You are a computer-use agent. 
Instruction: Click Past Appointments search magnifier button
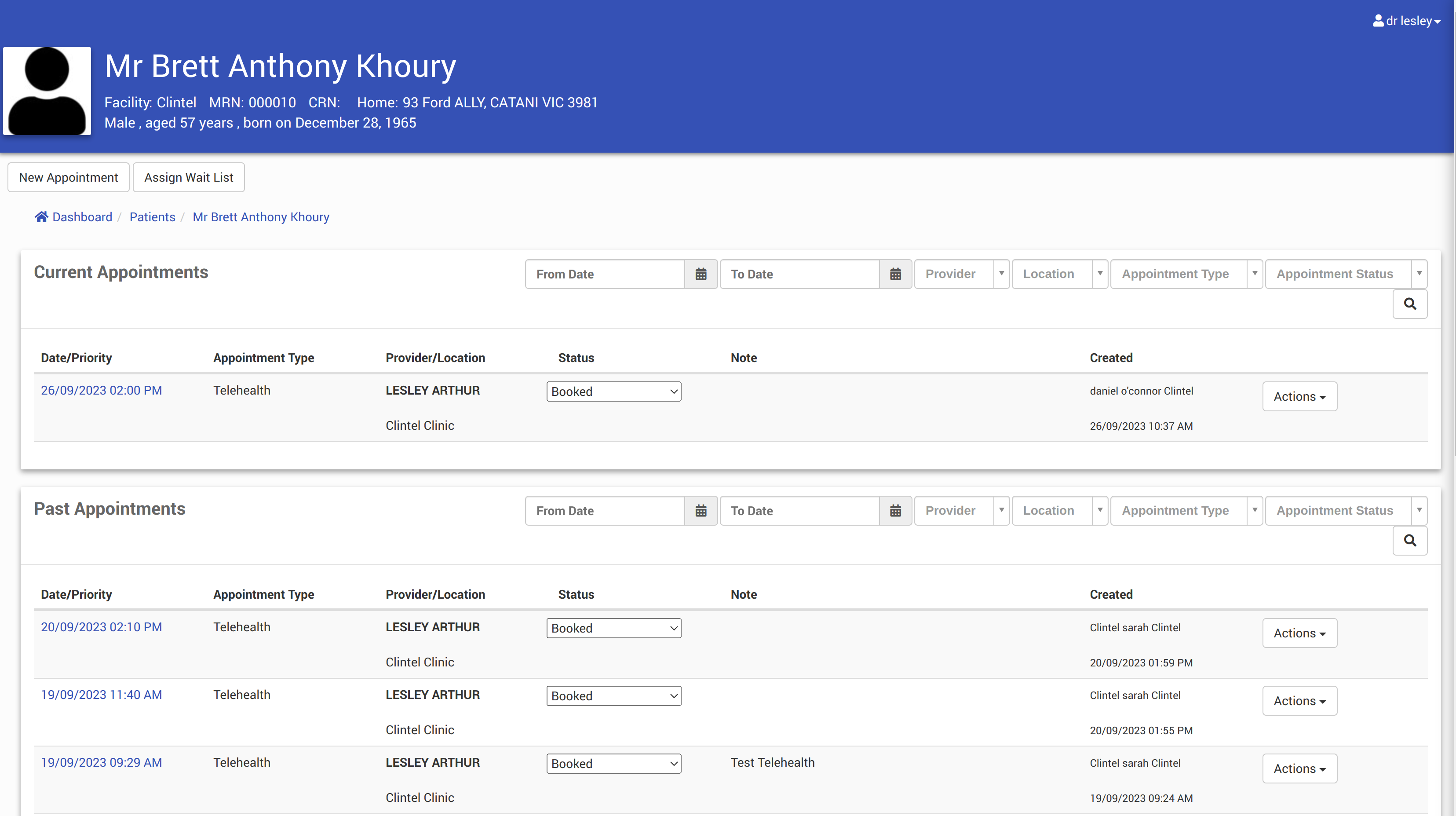(1410, 541)
